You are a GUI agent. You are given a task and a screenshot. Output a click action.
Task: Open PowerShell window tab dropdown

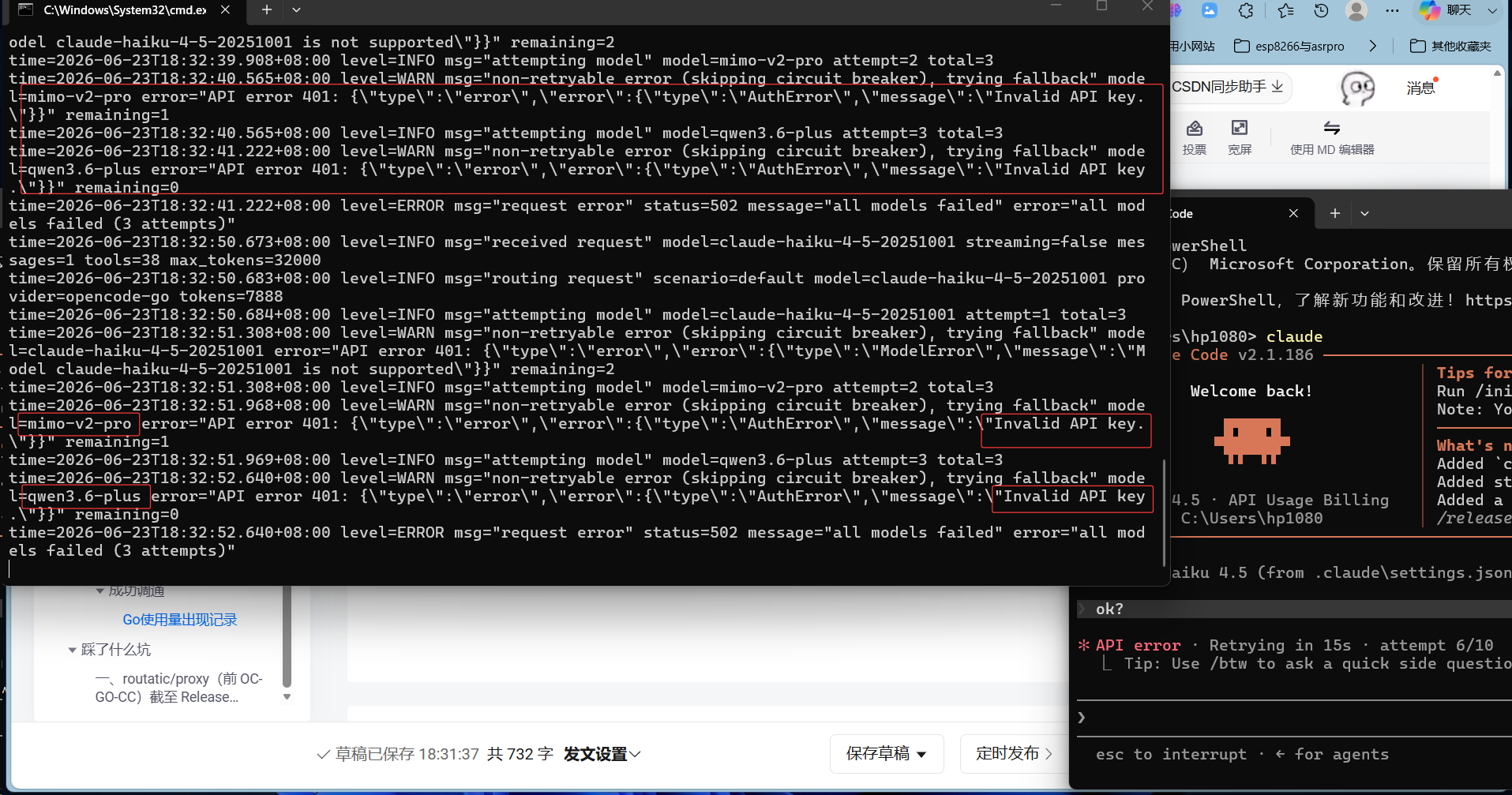[1364, 213]
